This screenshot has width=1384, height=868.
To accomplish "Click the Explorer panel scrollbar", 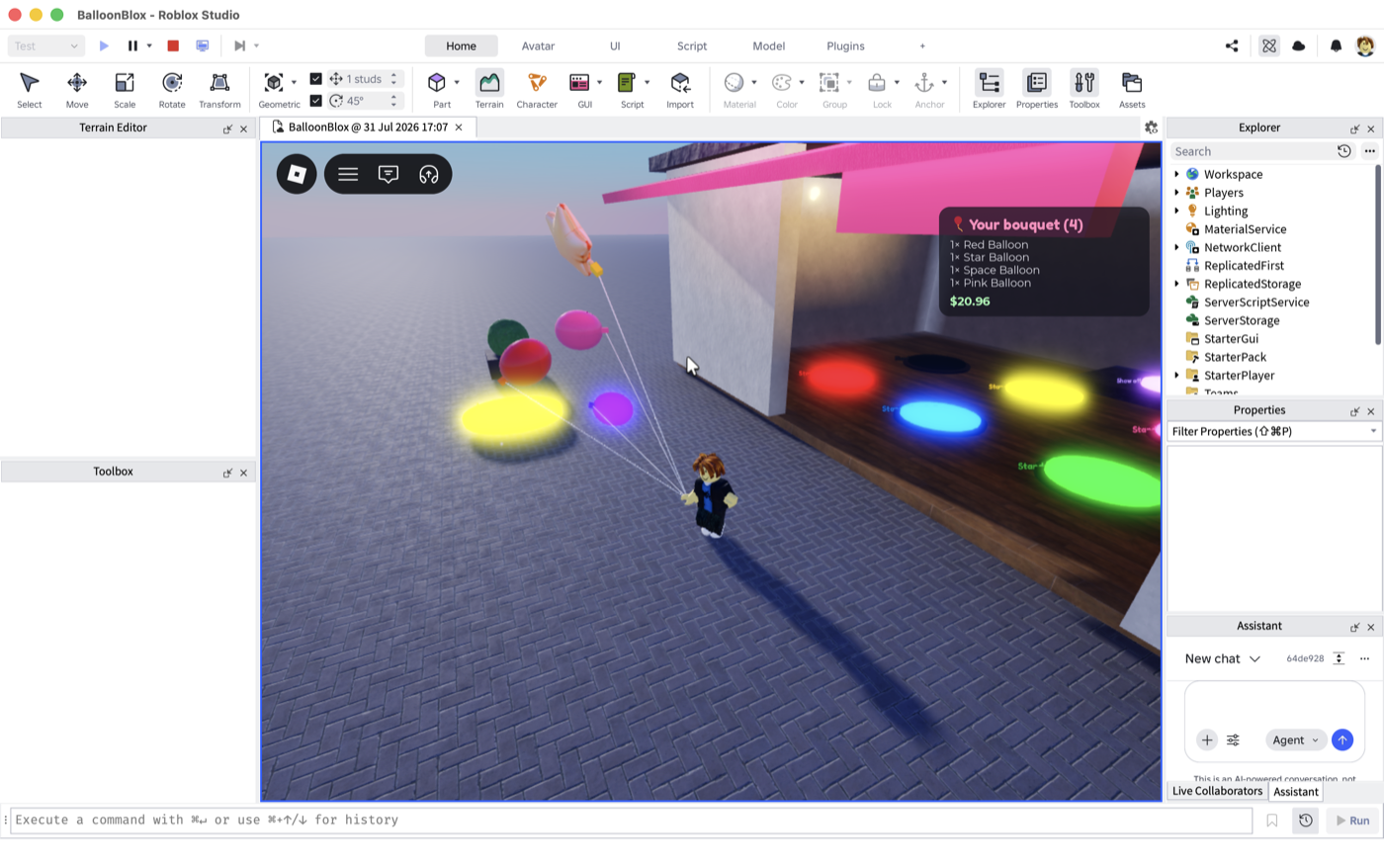I will tap(1377, 255).
